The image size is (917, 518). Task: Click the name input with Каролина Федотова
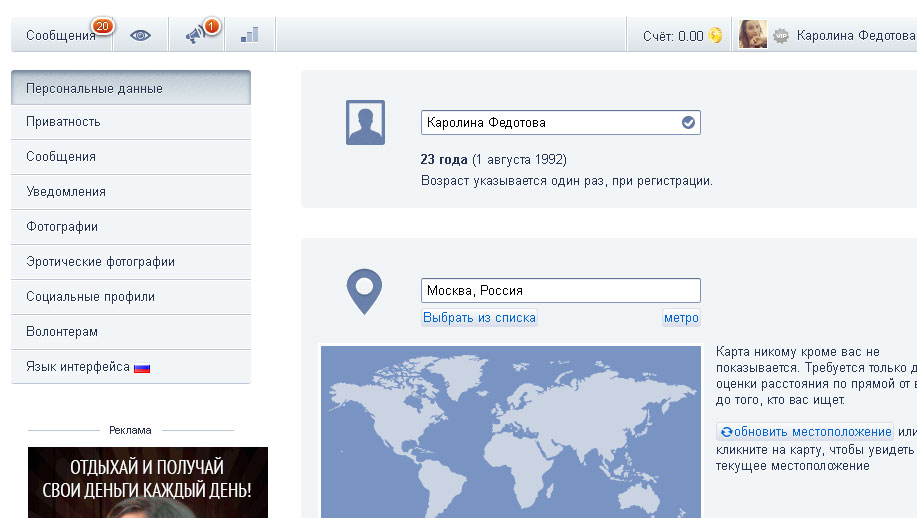click(561, 123)
